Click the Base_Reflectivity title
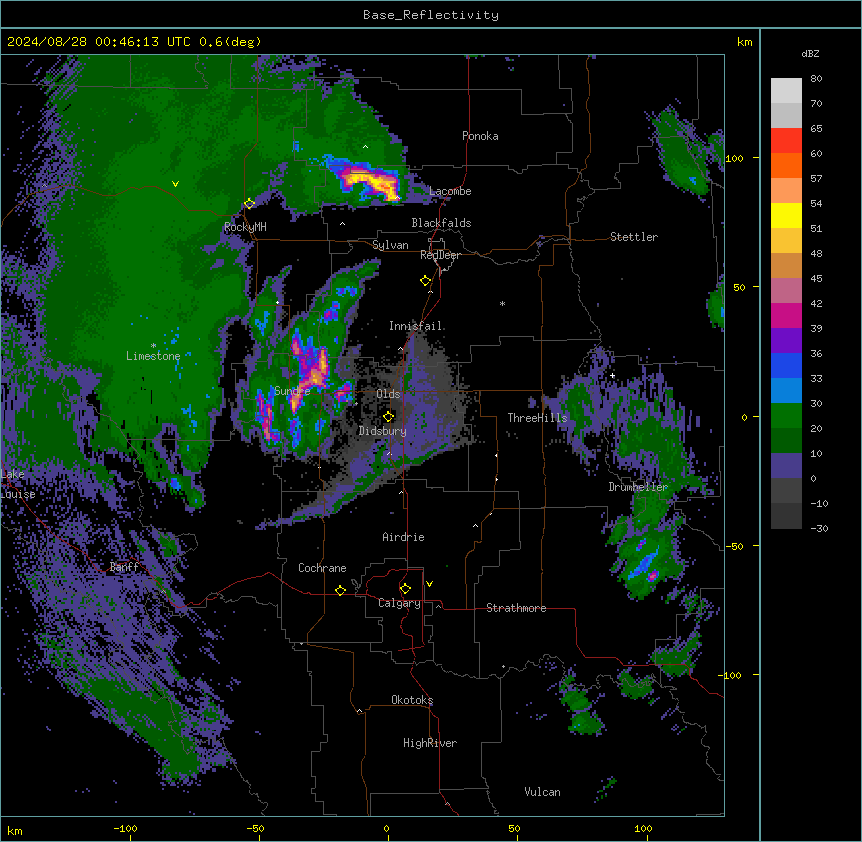This screenshot has width=862, height=842. click(431, 15)
